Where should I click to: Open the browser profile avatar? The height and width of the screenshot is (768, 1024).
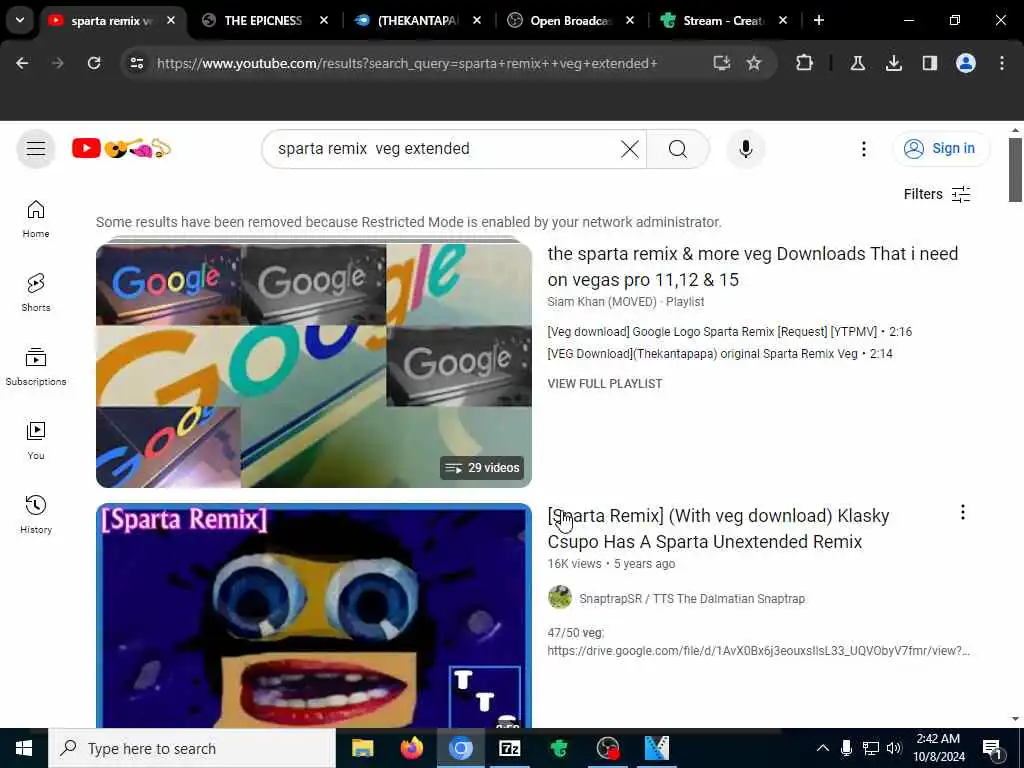pos(965,63)
